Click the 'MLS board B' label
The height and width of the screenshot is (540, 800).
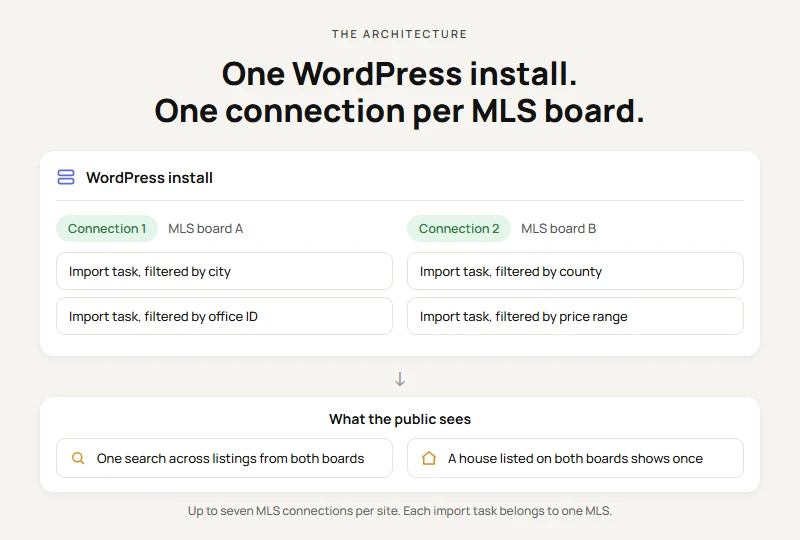coord(559,228)
